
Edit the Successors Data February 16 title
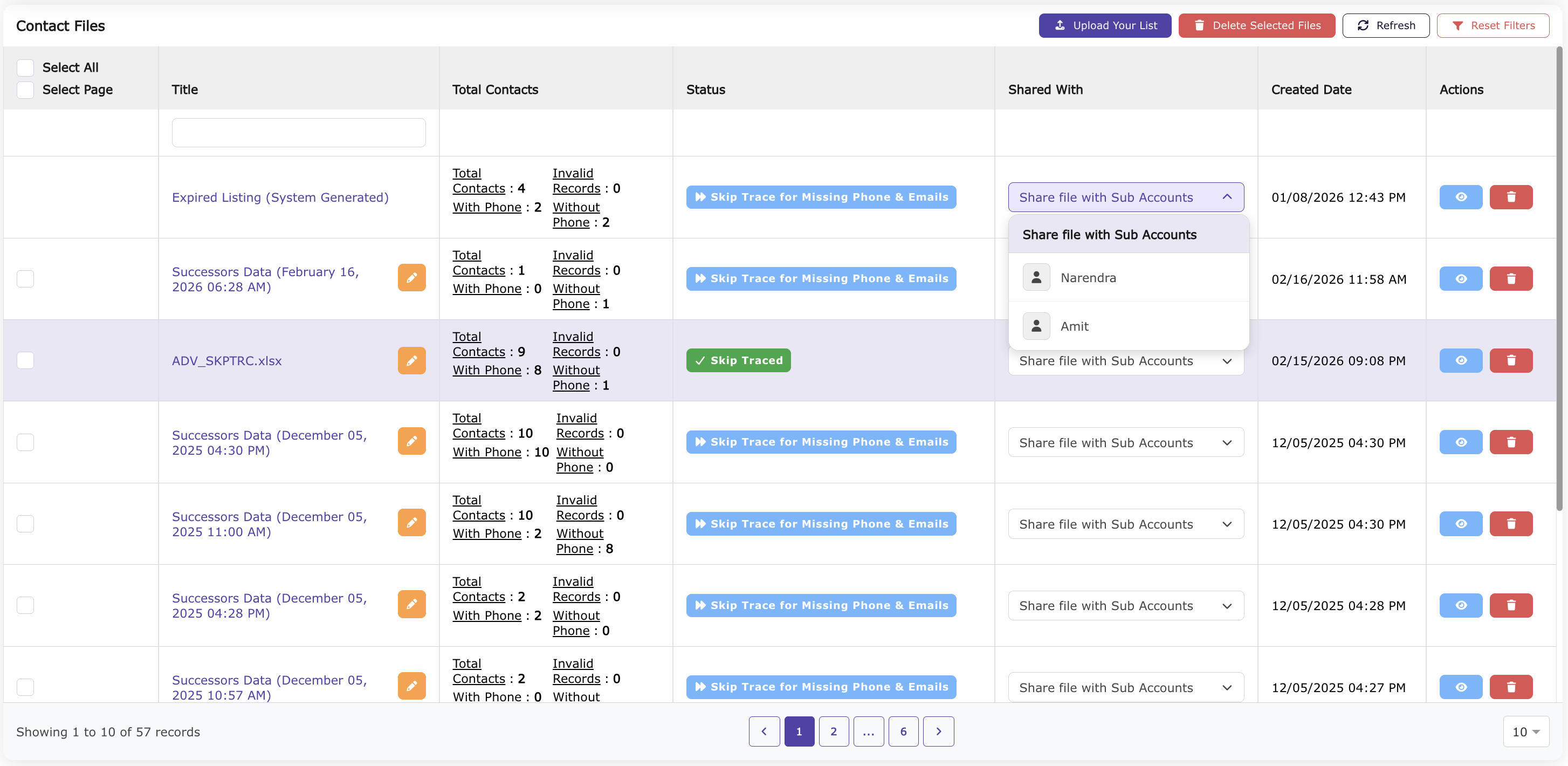click(411, 278)
